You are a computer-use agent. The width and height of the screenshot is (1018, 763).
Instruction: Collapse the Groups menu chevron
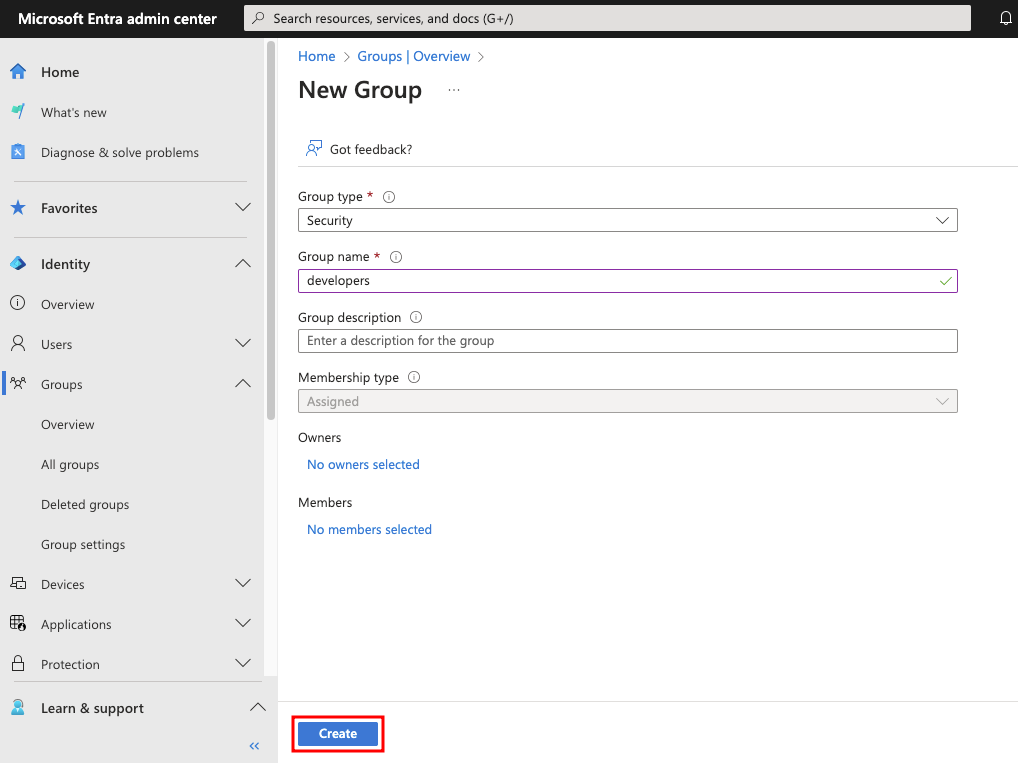(x=243, y=383)
